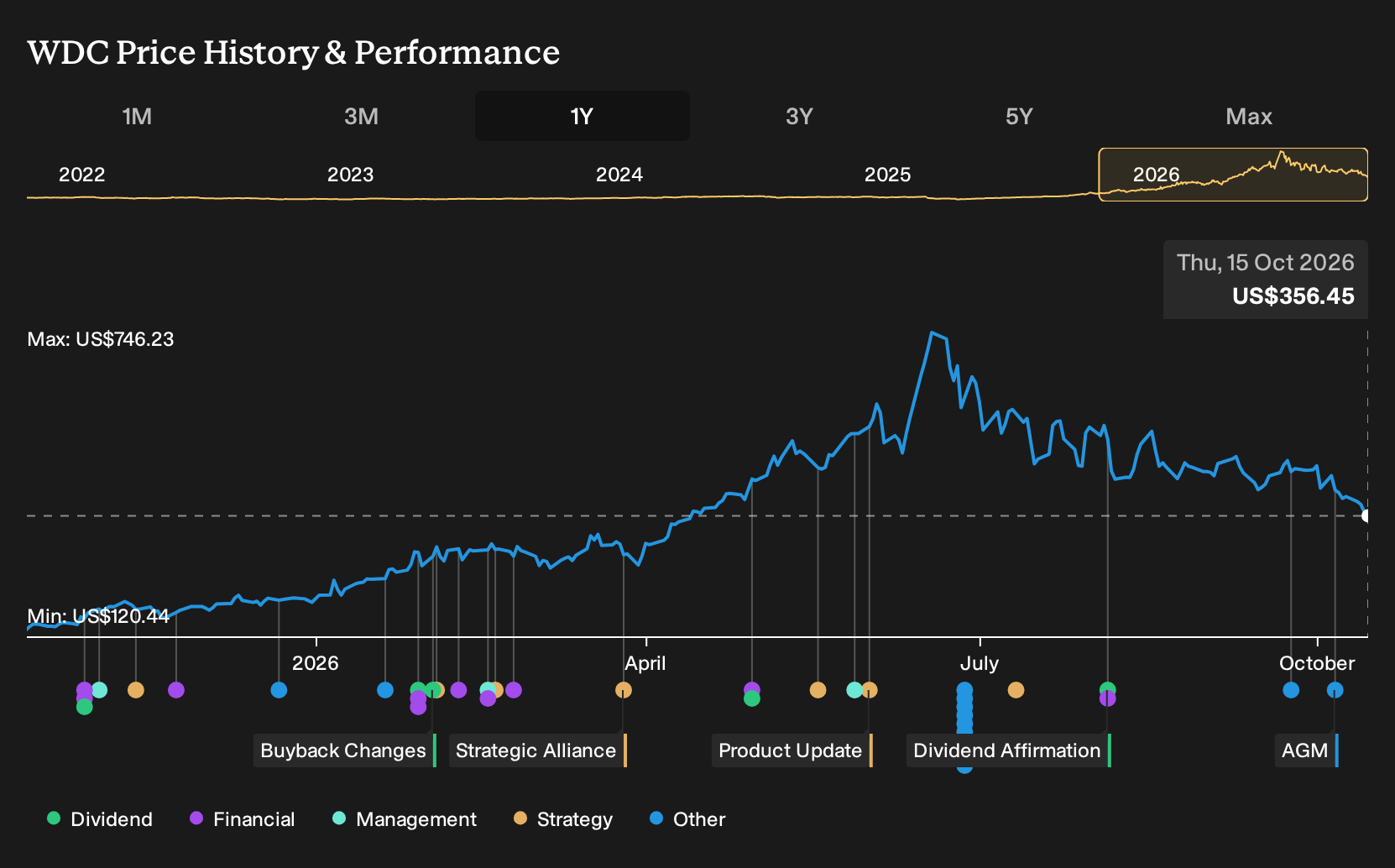The height and width of the screenshot is (868, 1395).
Task: Click the blue Other dot above AGM
Action: click(1335, 690)
